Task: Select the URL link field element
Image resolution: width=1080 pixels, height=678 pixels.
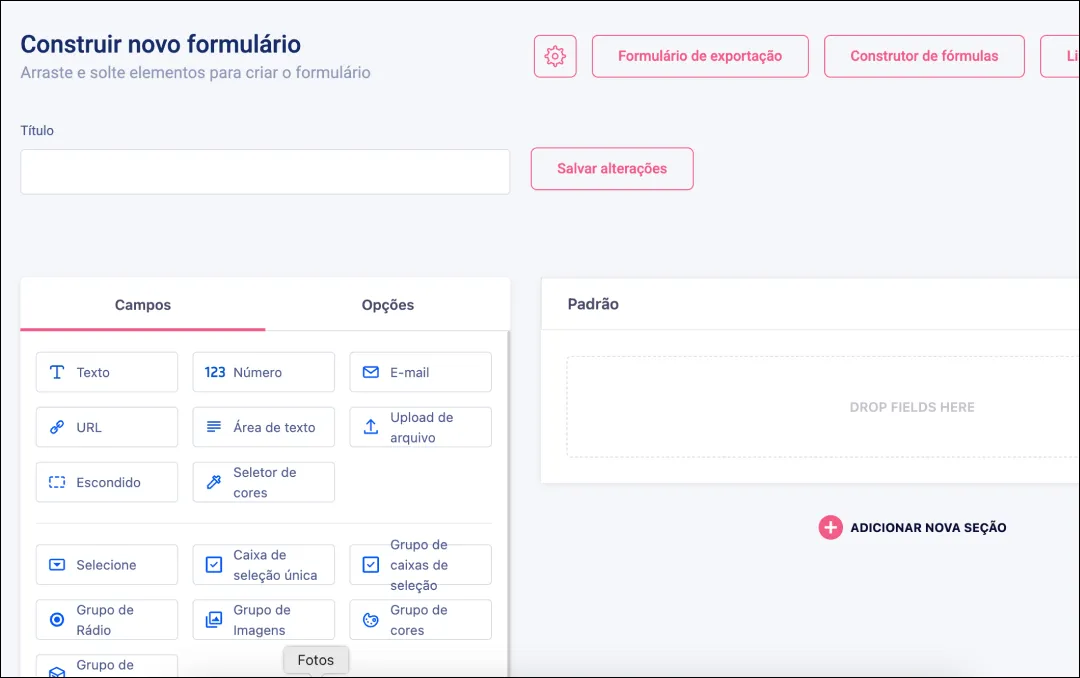Action: tap(106, 427)
